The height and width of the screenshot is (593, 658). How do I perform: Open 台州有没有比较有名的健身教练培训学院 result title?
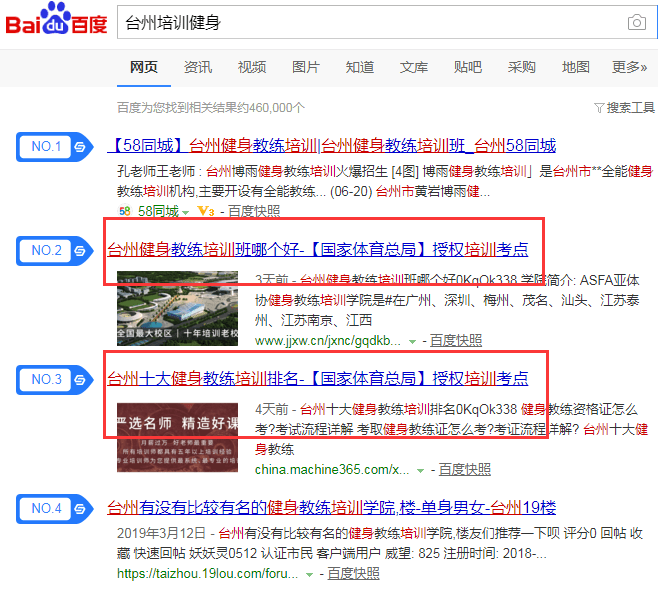(332, 507)
